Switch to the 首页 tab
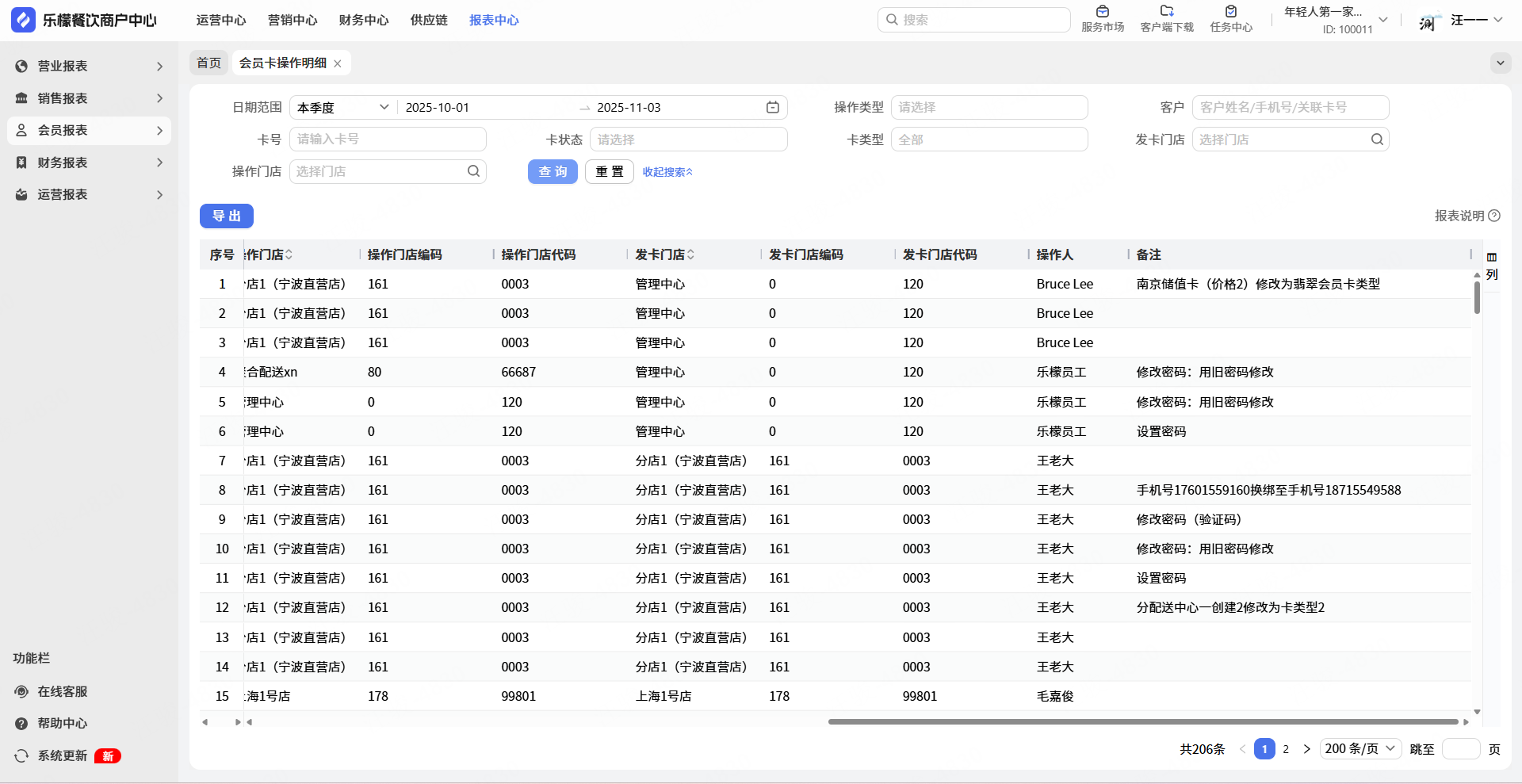This screenshot has height=784, width=1522. tap(208, 63)
